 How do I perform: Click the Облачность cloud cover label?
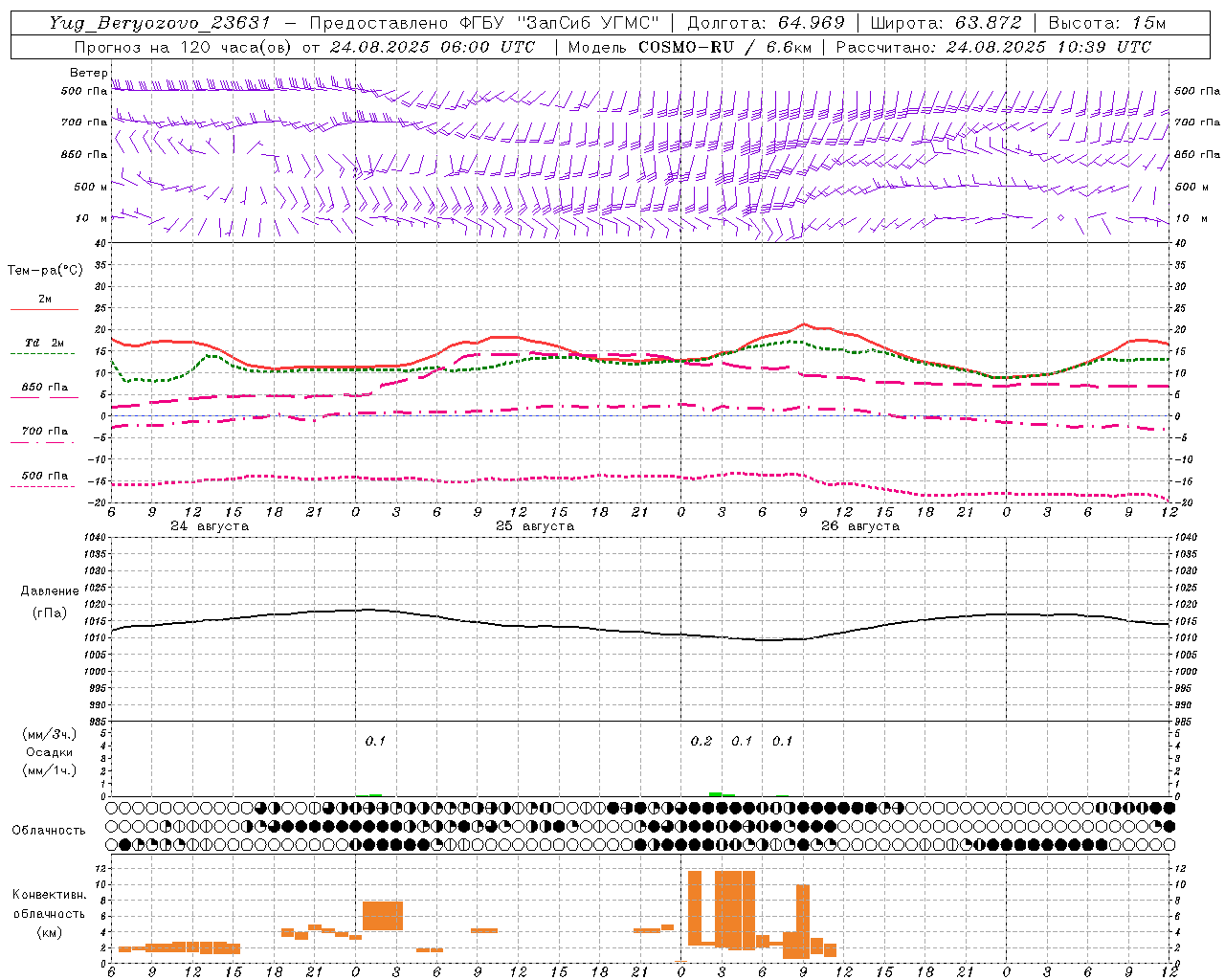click(49, 830)
